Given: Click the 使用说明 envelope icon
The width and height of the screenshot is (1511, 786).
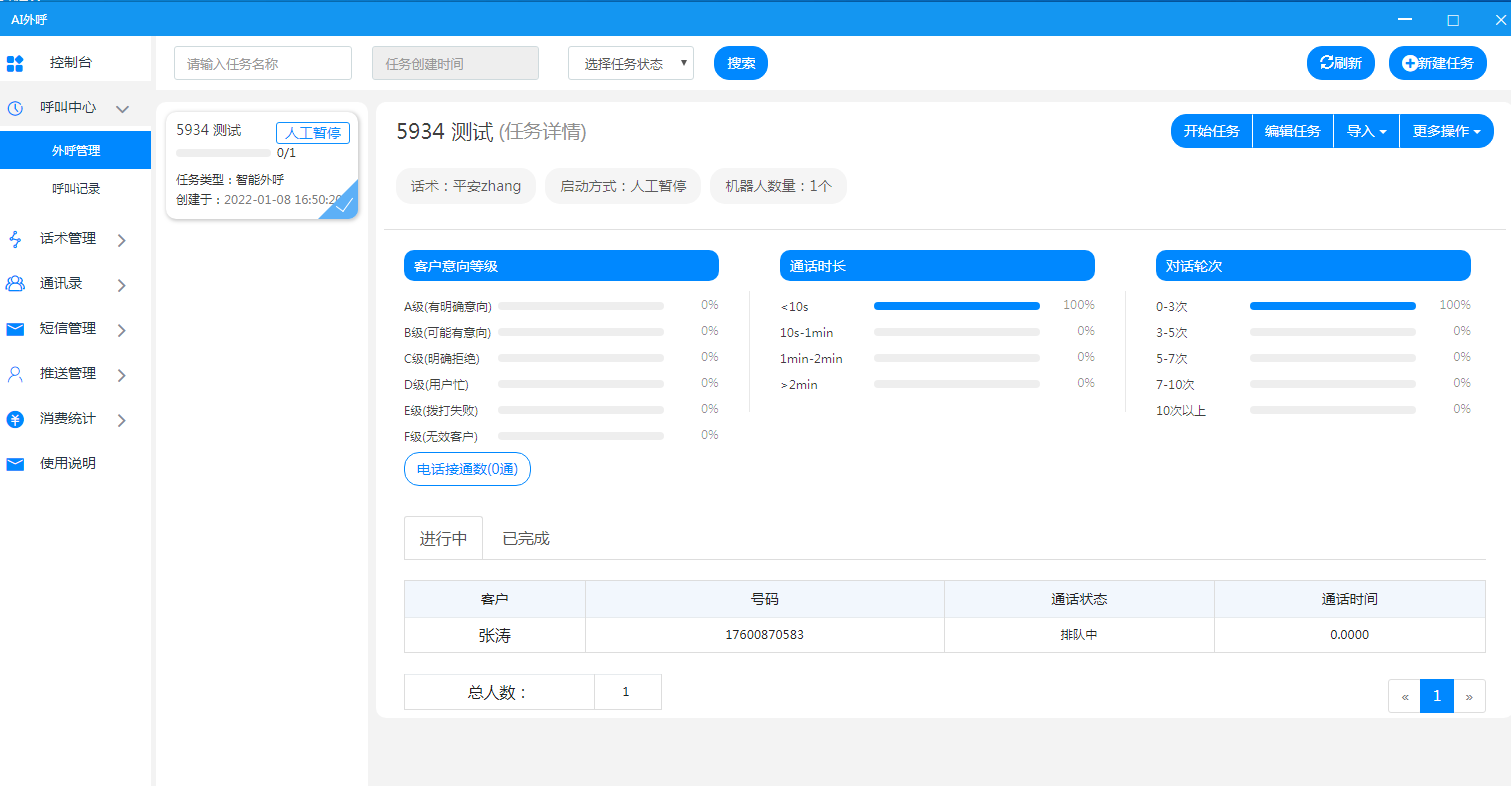Looking at the screenshot, I should point(15,464).
